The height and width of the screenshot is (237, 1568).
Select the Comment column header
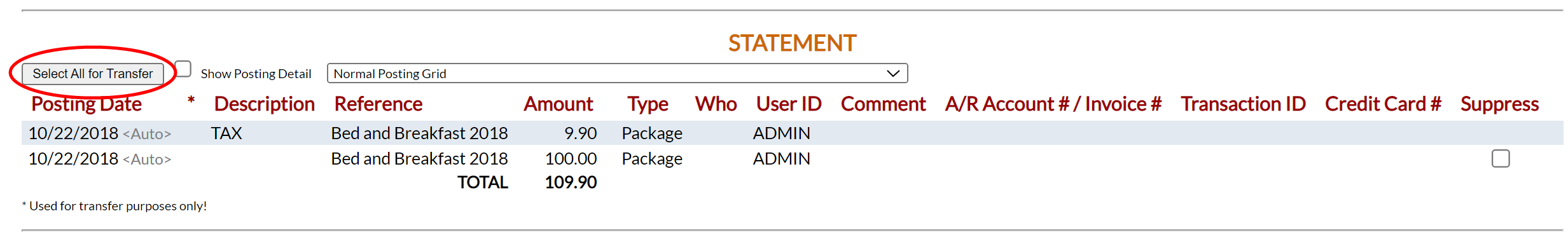(883, 104)
